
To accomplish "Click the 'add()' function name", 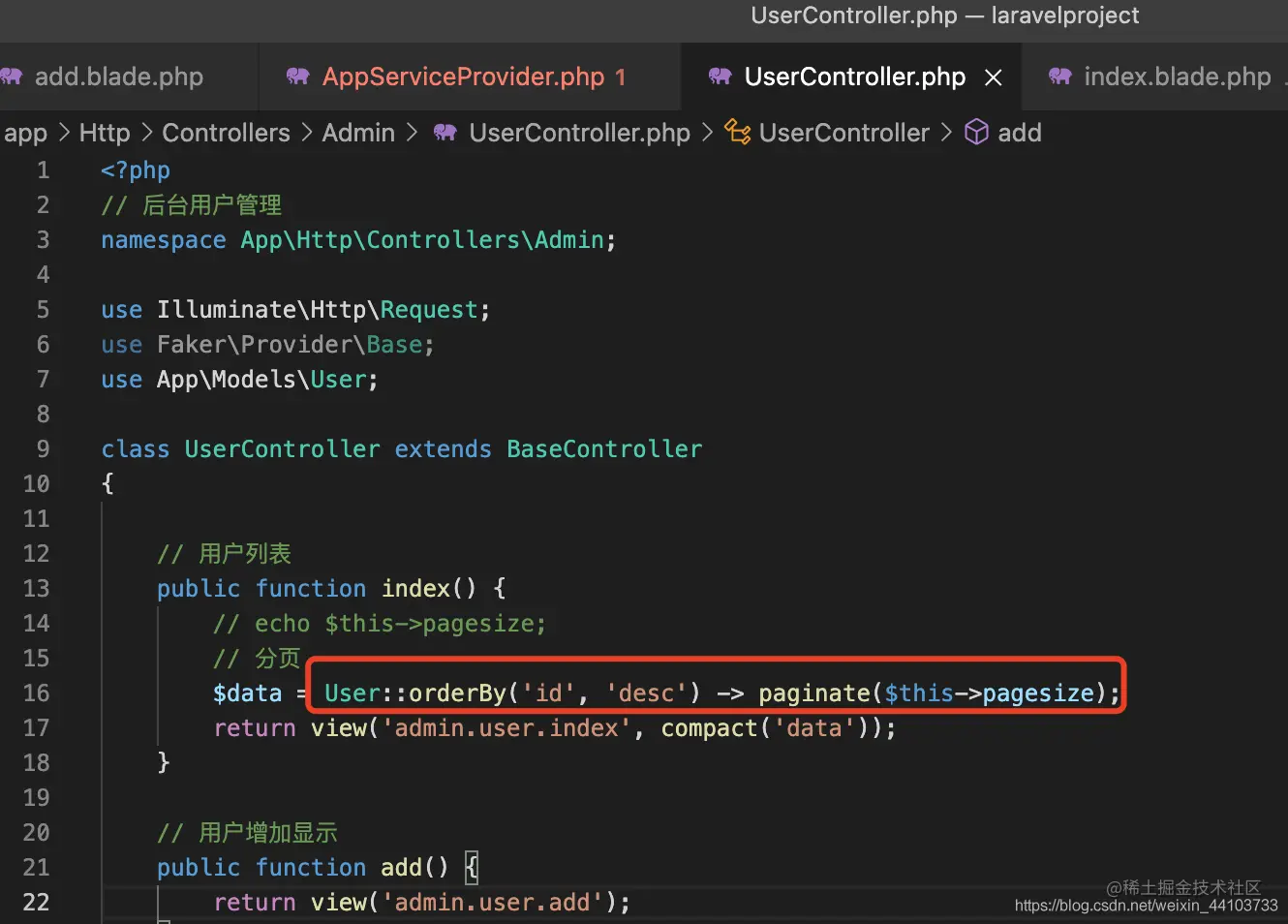I will [414, 868].
